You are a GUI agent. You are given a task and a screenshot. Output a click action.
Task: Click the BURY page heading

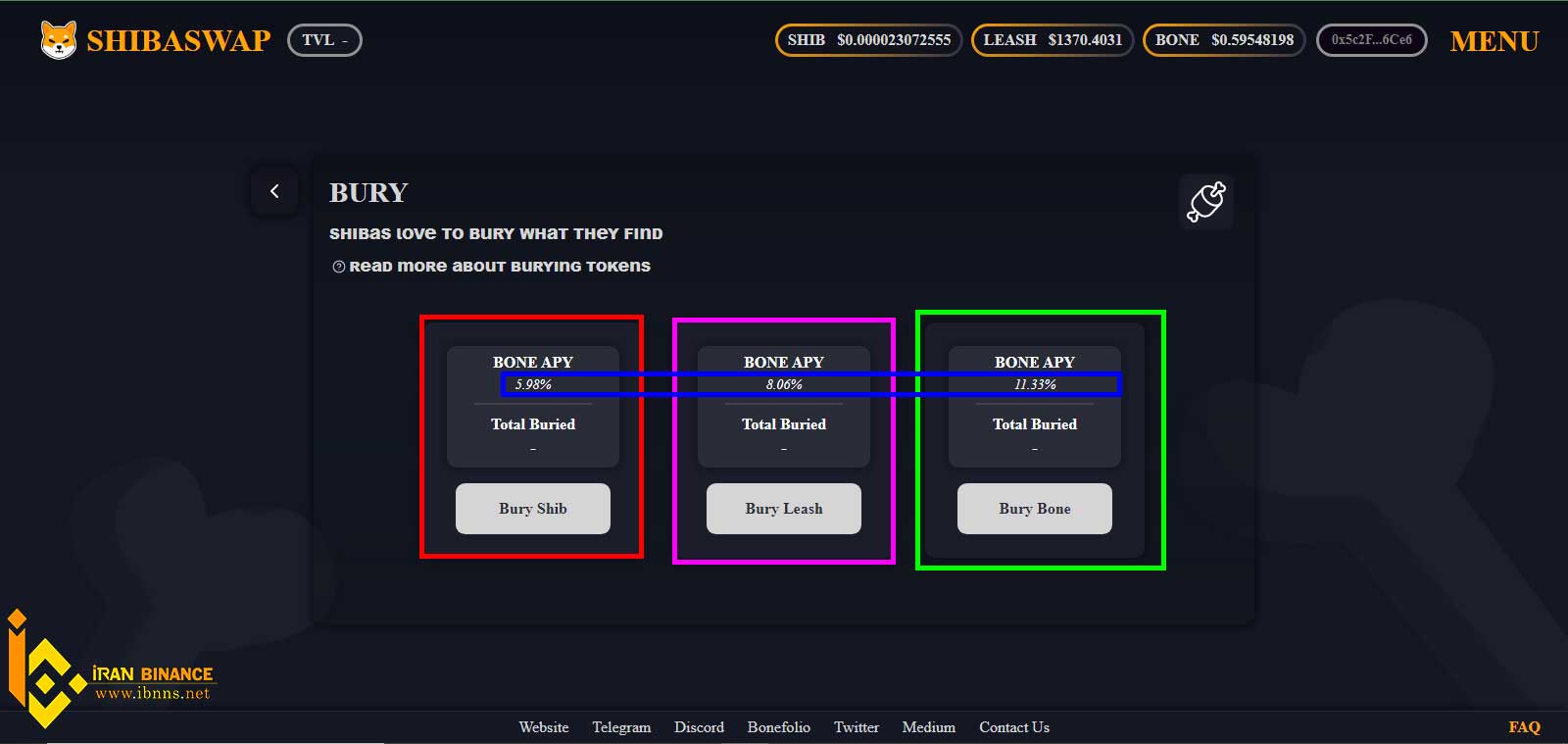pos(368,193)
